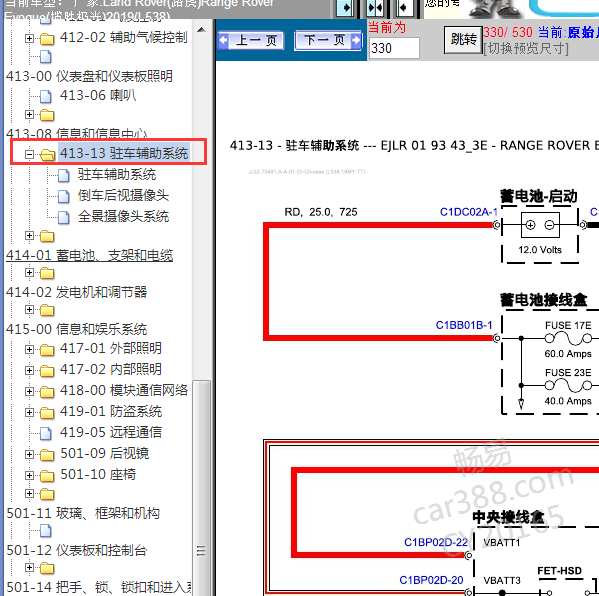Viewport: 599px width, 596px height.
Task: Expand the 417-01 外部照明 node
Action: tap(29, 349)
